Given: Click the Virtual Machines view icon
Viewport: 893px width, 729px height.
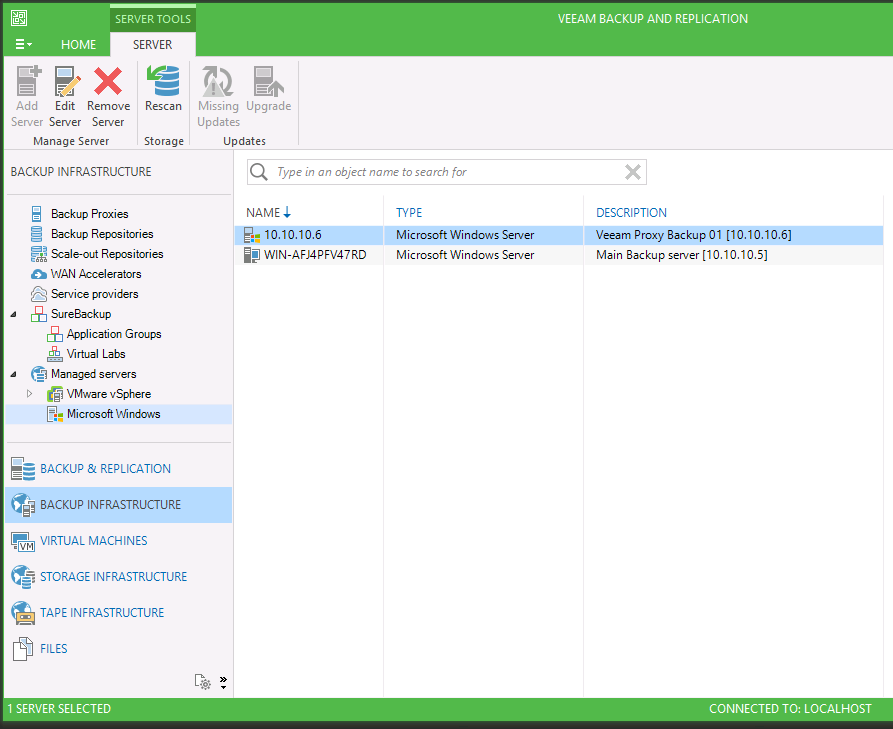Looking at the screenshot, I should 23,541.
